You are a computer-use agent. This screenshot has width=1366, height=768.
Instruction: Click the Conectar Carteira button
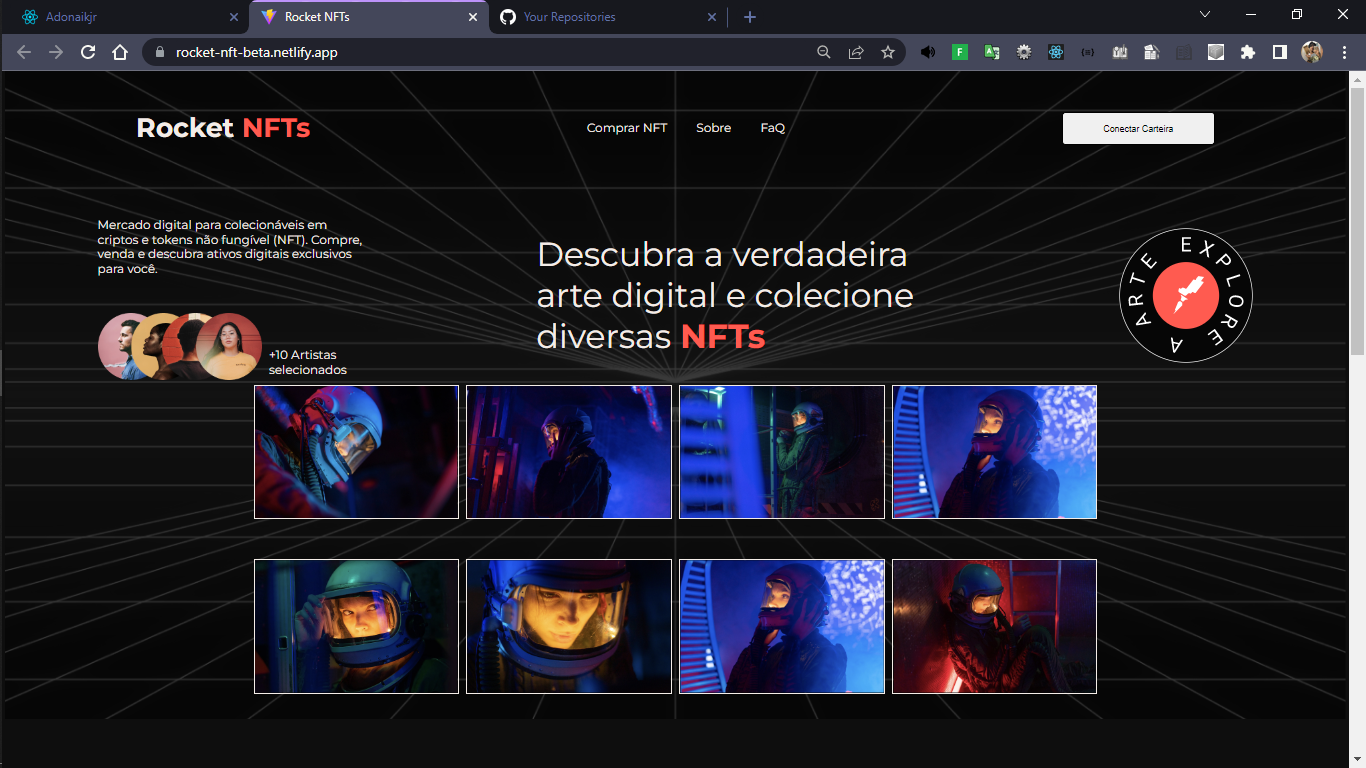[x=1138, y=128]
